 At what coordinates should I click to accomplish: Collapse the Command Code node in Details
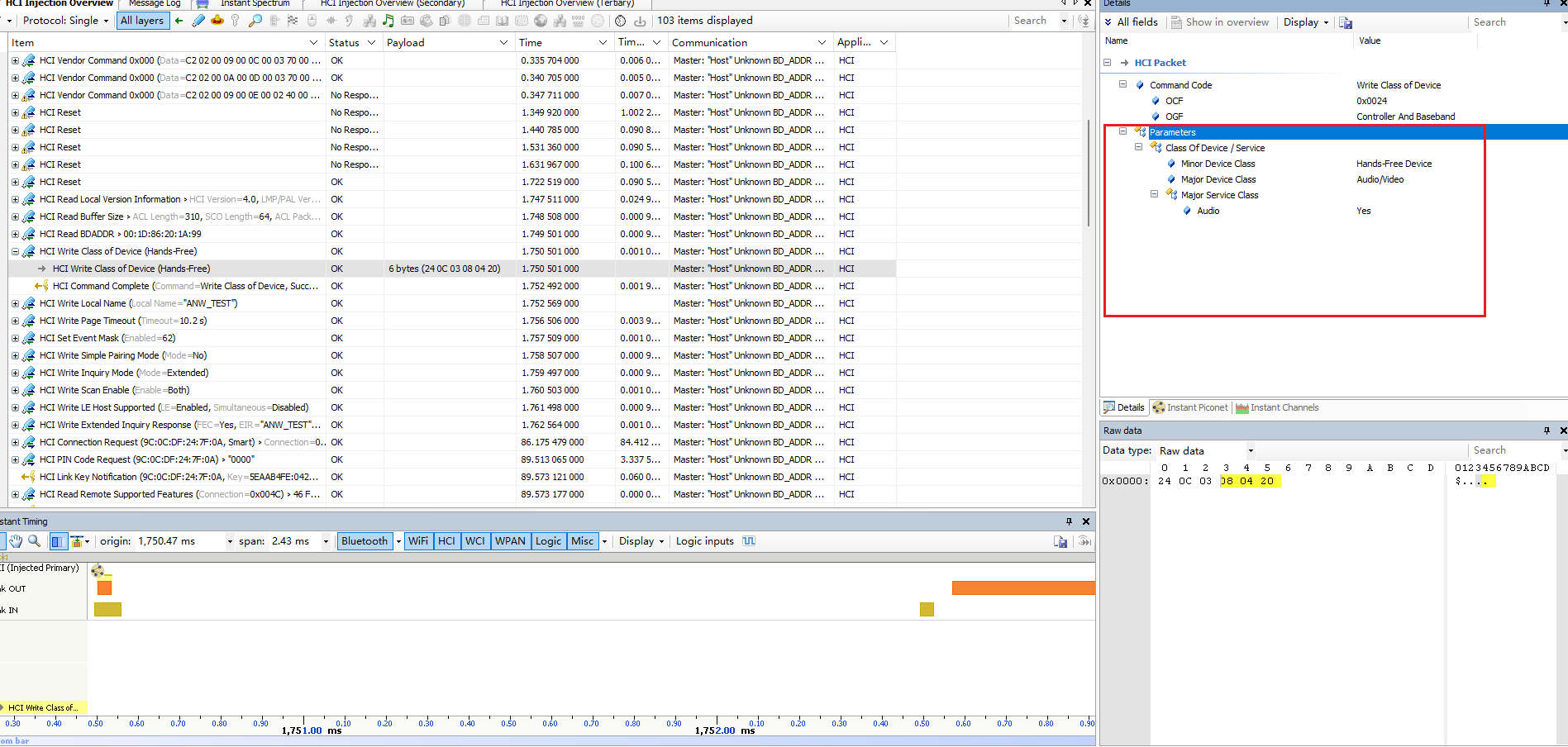pos(1122,84)
